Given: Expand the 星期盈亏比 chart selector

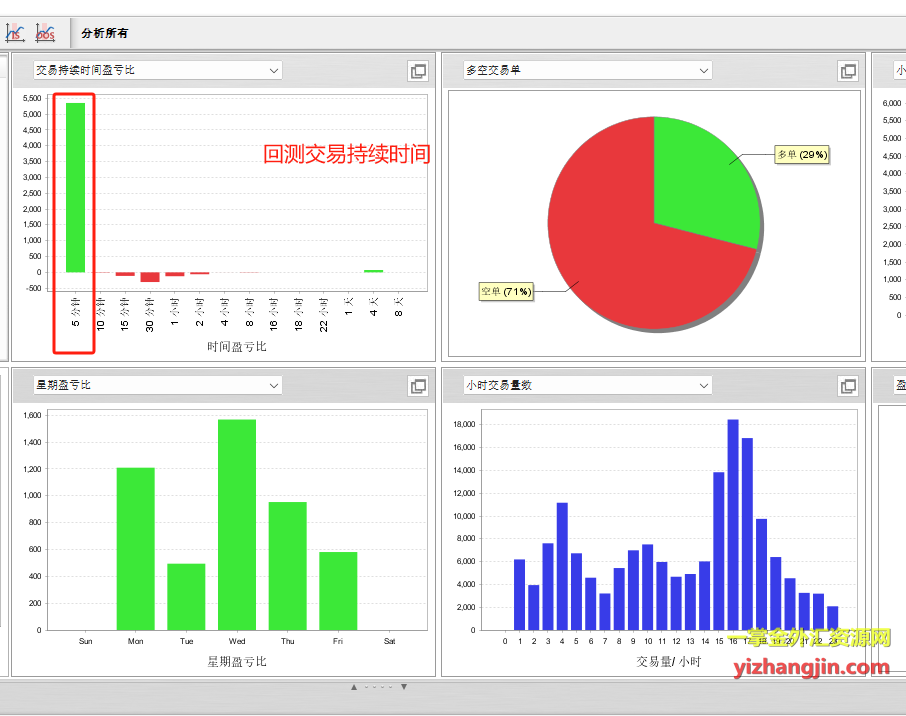Looking at the screenshot, I should 273,386.
